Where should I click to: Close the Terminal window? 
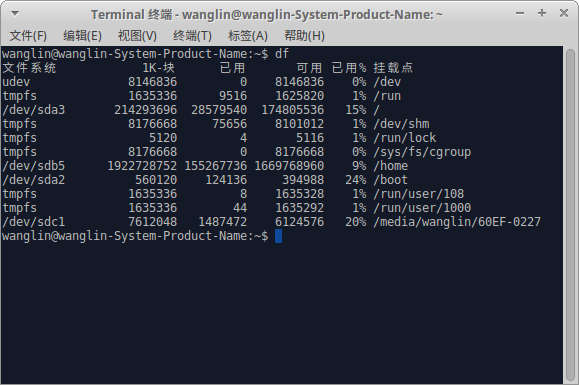(564, 13)
